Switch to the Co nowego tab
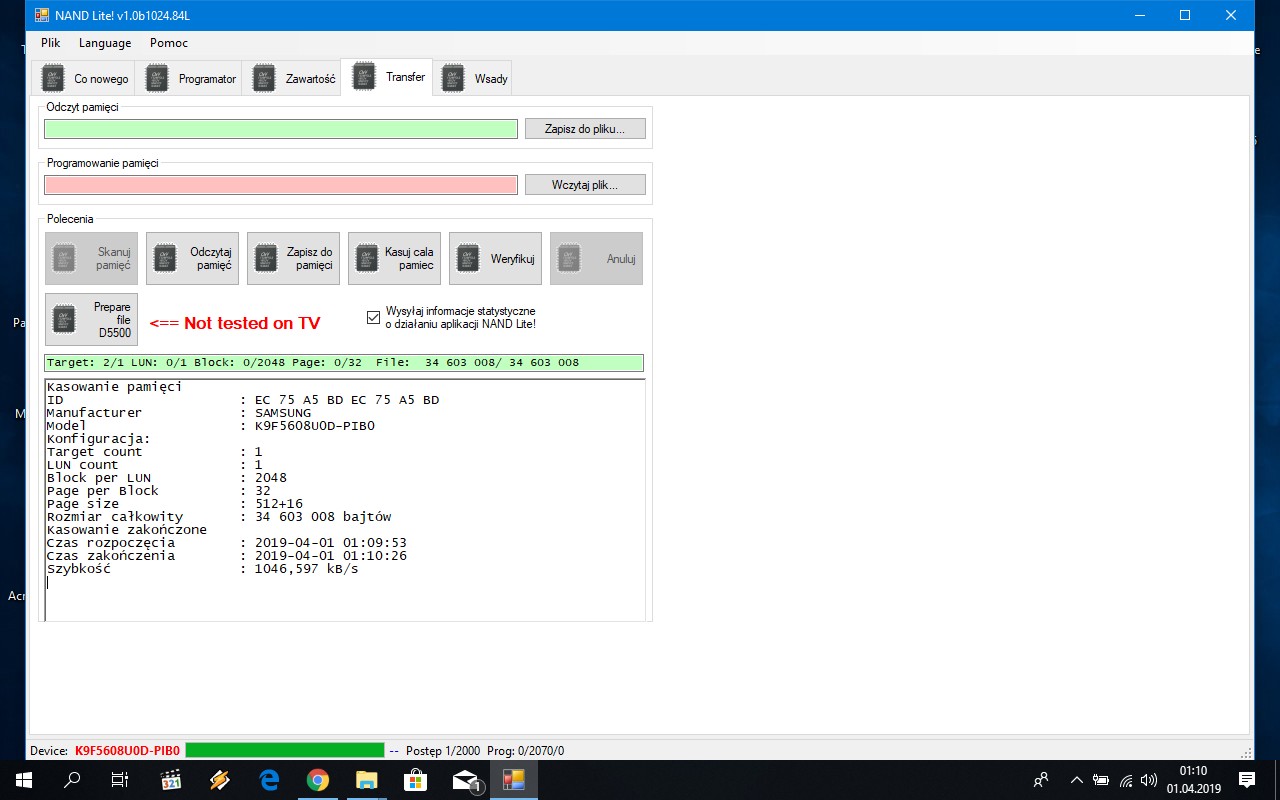 (x=84, y=79)
